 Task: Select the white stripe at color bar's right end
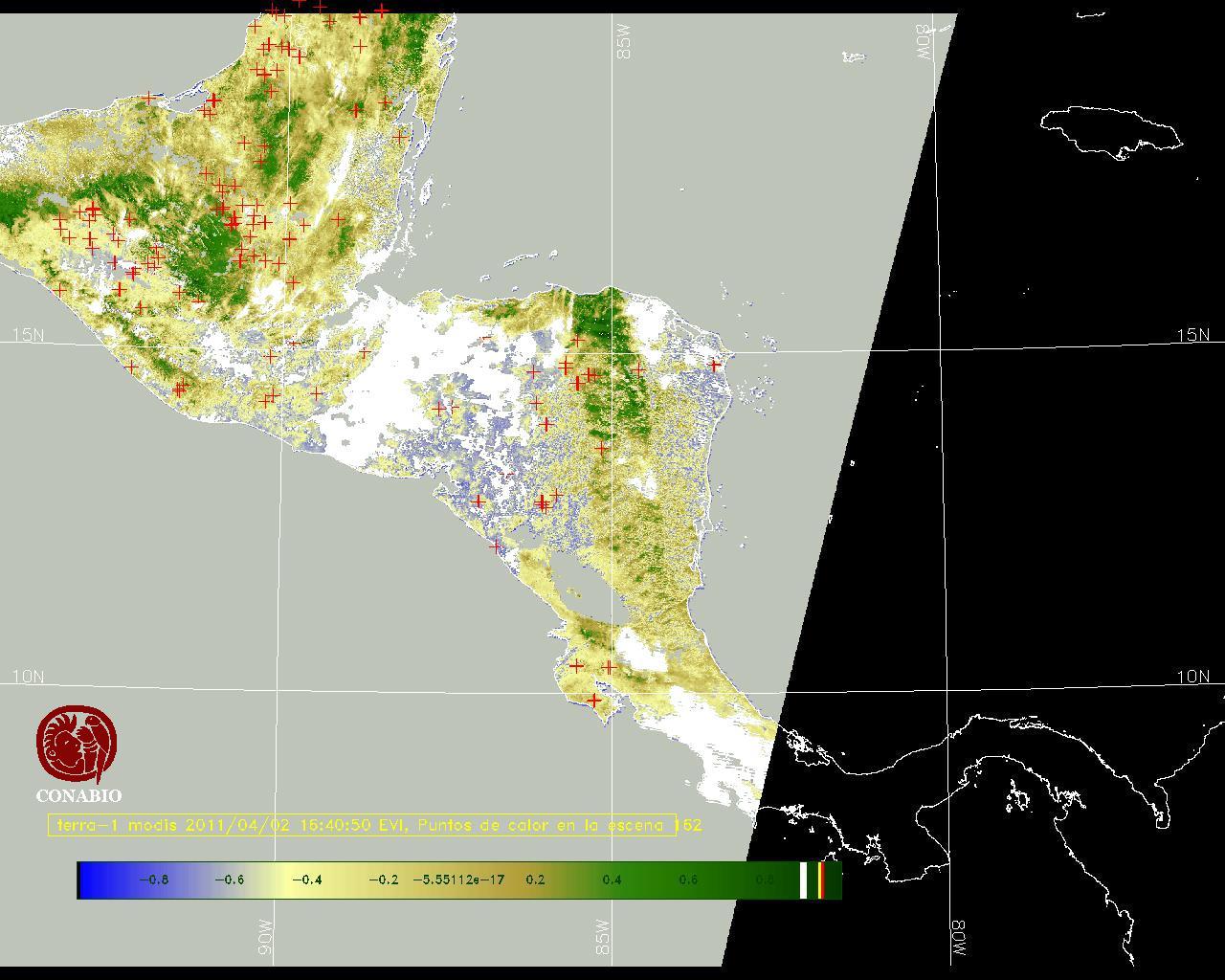pos(803,880)
